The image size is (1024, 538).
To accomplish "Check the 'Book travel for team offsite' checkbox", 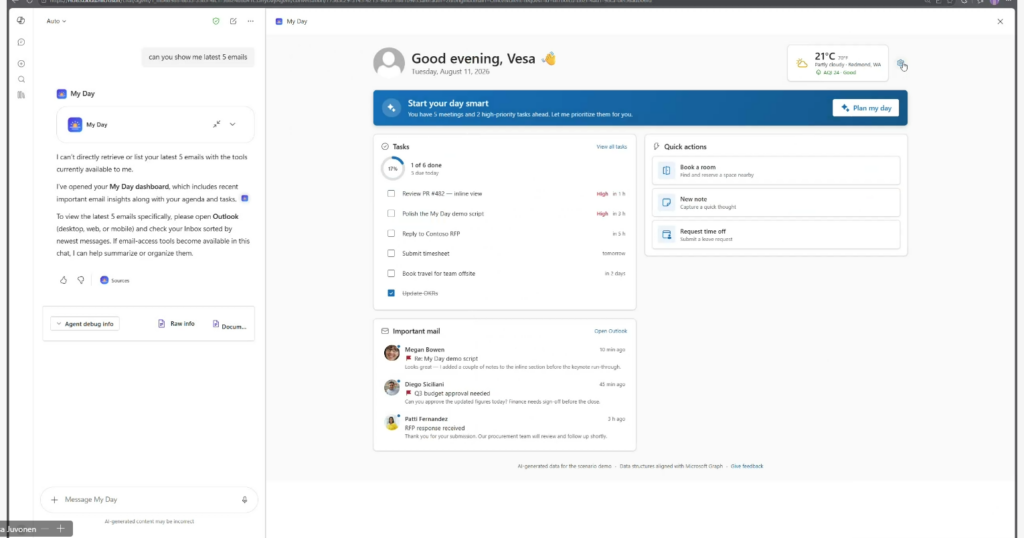I will pos(391,274).
